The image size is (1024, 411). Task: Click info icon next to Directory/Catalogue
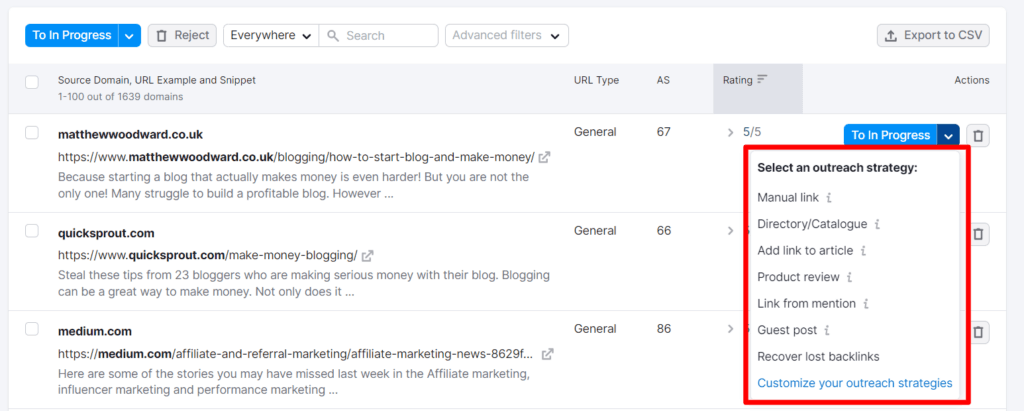tap(877, 224)
